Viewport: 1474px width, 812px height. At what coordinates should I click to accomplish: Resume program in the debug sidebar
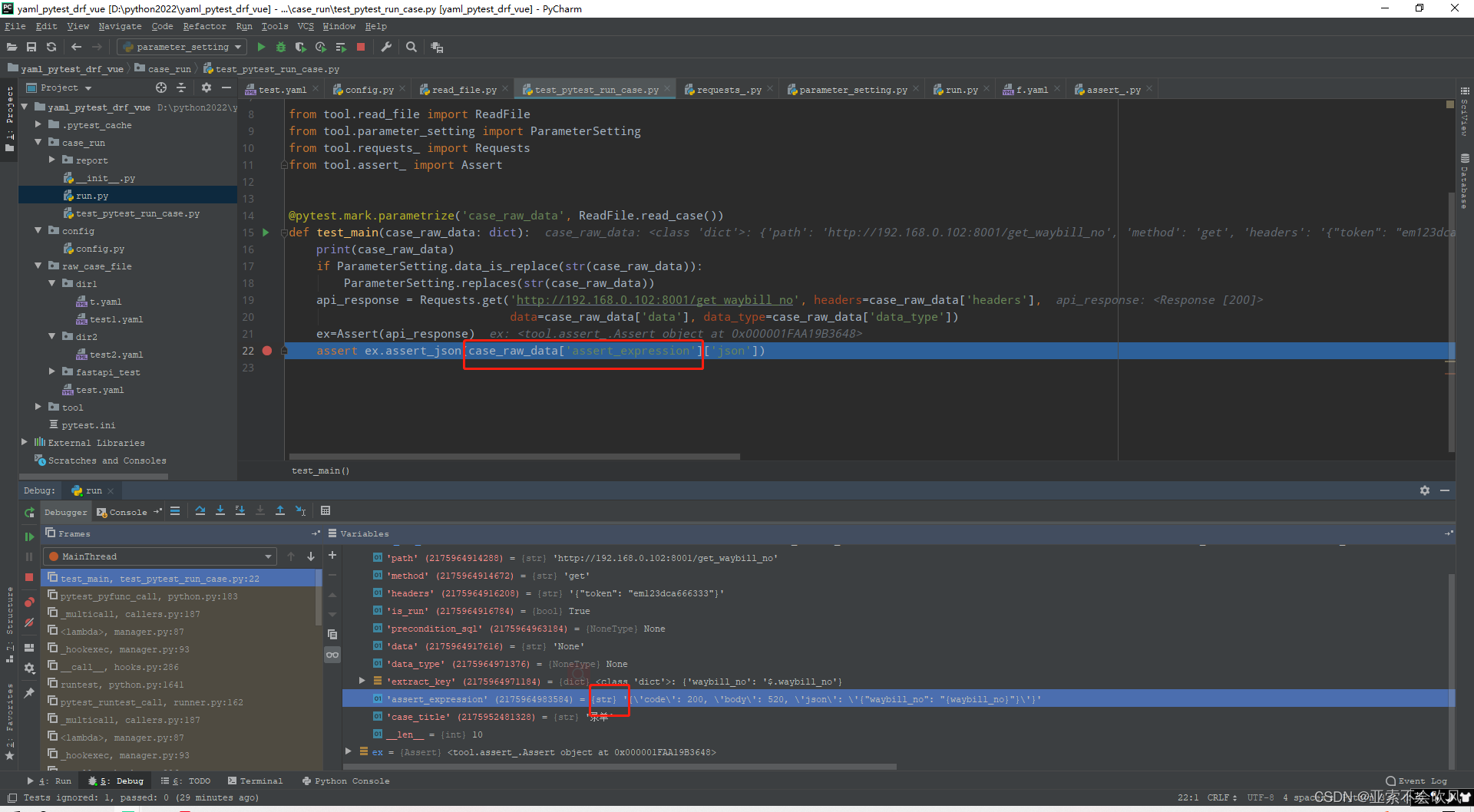[x=29, y=536]
